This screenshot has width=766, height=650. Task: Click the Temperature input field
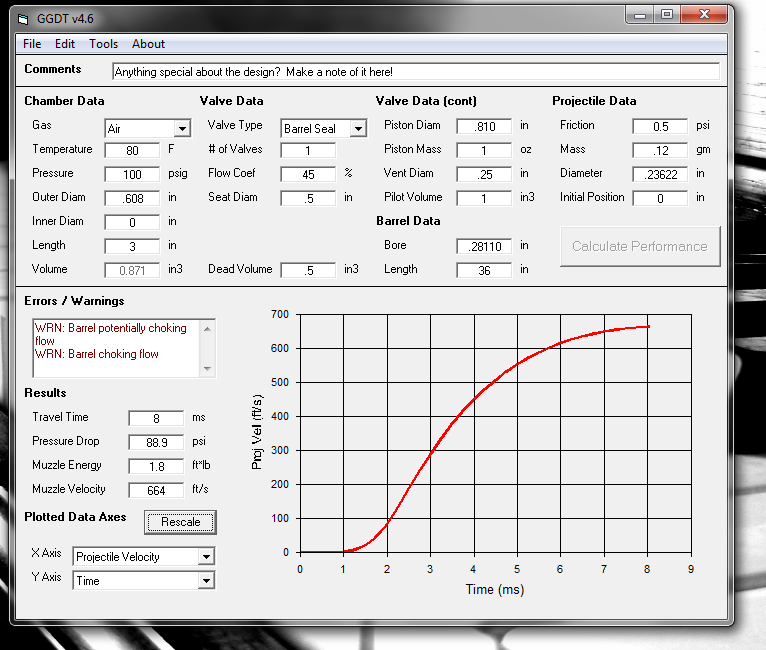click(x=132, y=150)
